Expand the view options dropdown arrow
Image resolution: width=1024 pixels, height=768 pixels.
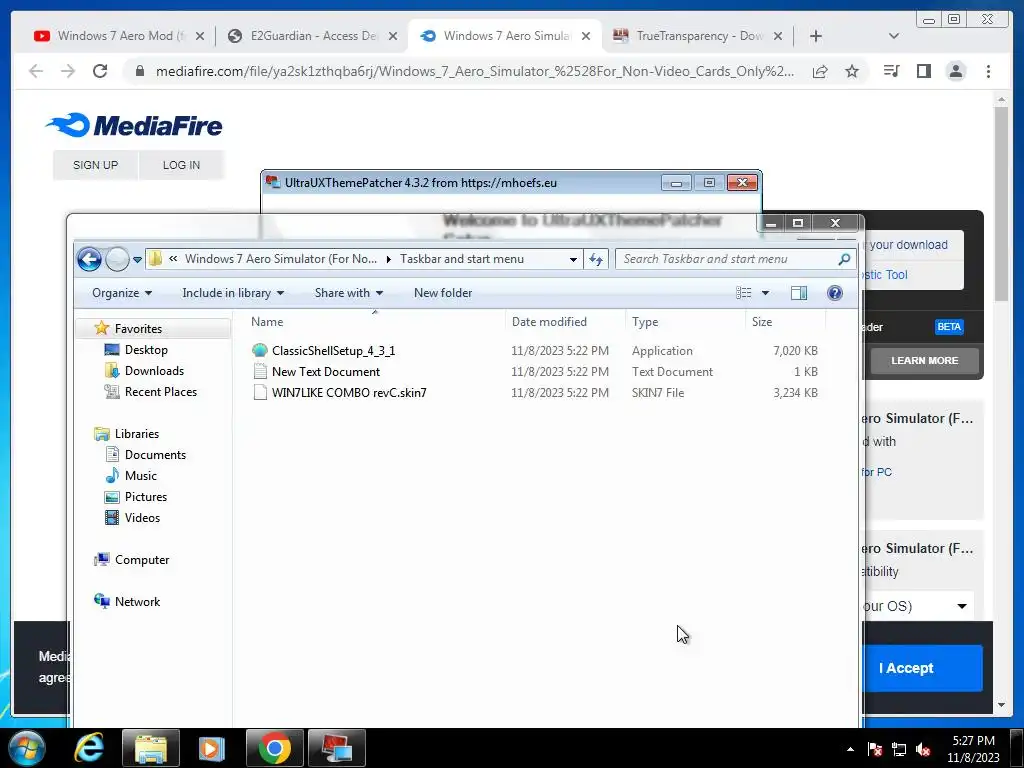pyautogui.click(x=765, y=293)
